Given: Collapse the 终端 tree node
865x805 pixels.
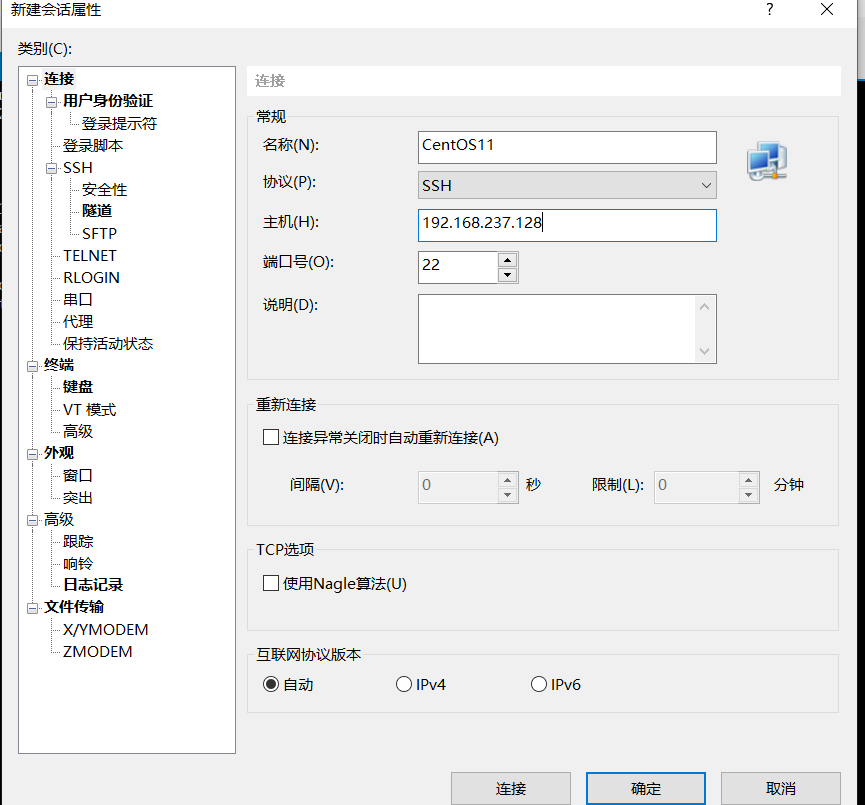Looking at the screenshot, I should [33, 366].
